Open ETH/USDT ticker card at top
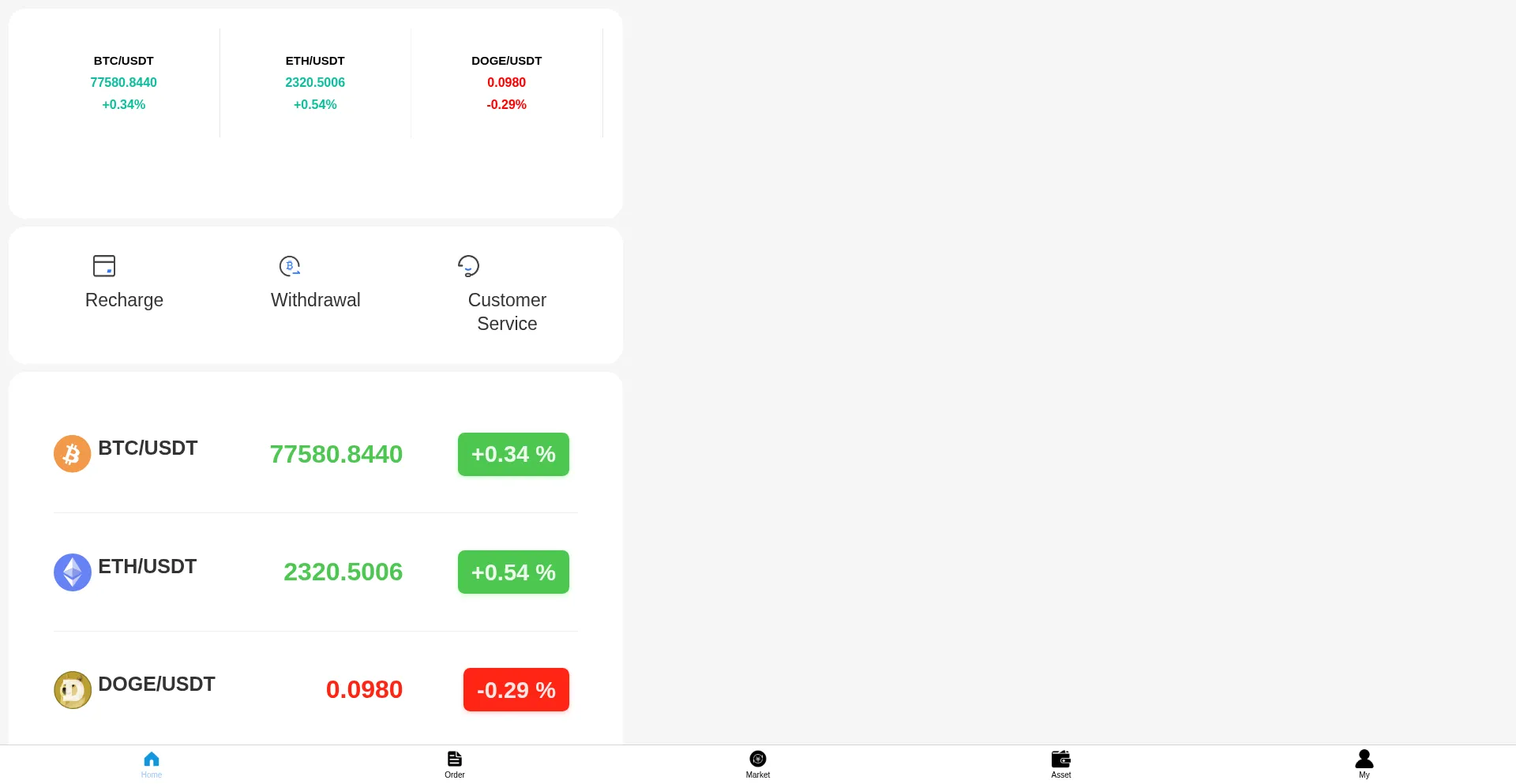This screenshot has height=784, width=1516. pyautogui.click(x=315, y=83)
